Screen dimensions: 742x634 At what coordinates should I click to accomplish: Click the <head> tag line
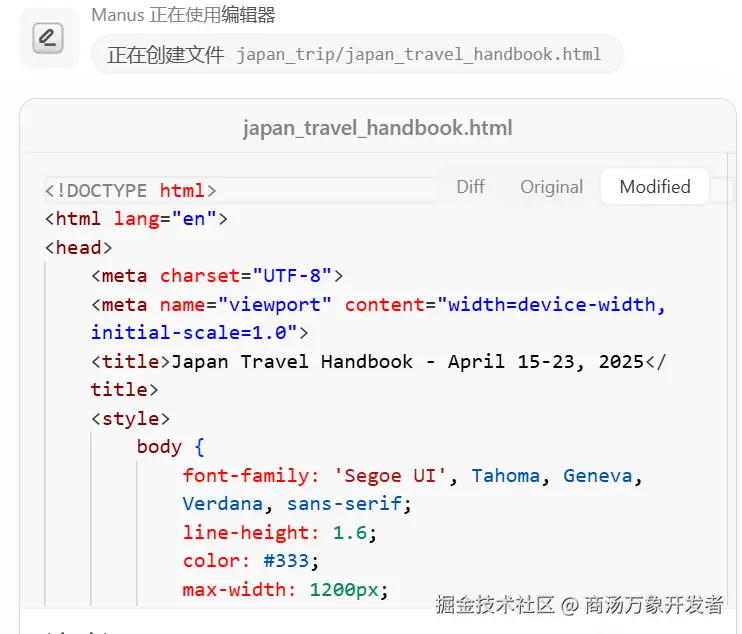79,247
